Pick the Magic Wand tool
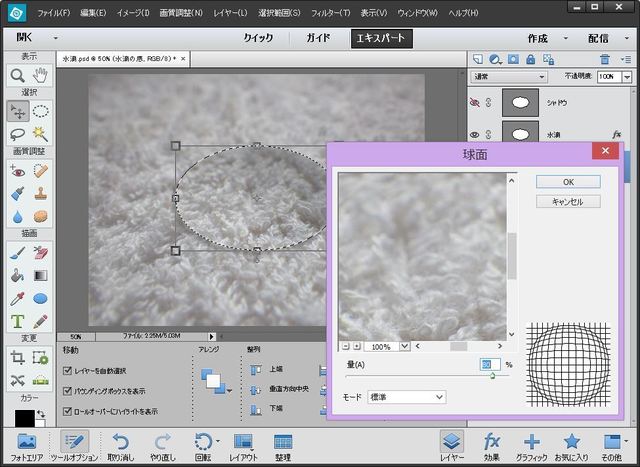 (40, 134)
